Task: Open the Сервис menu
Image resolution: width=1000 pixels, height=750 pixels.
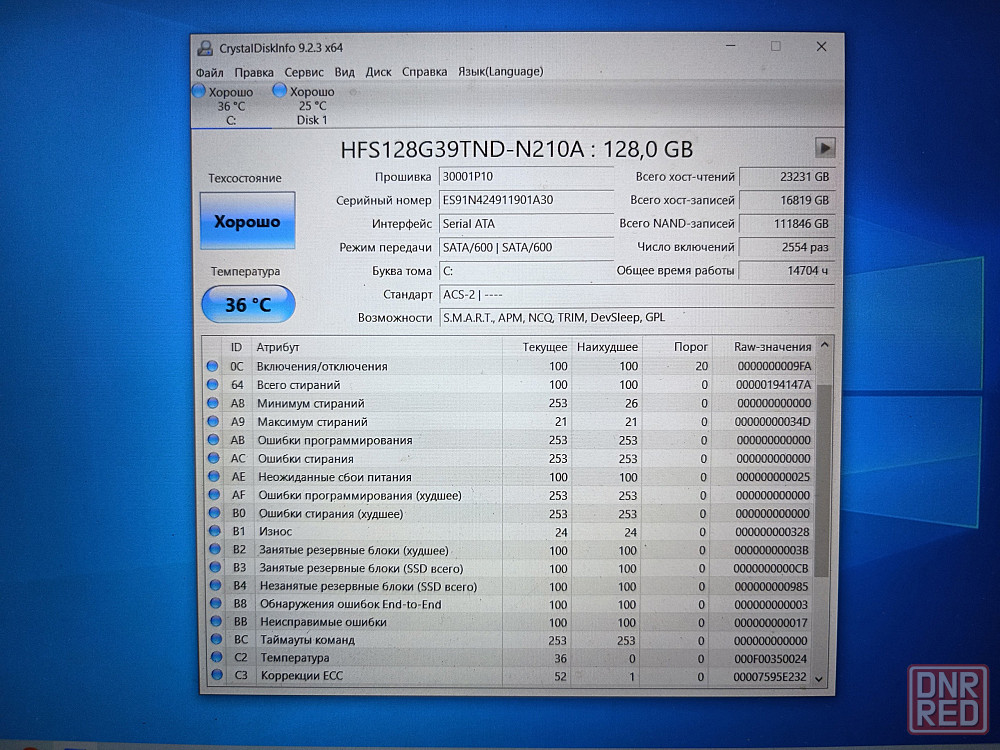Action: click(x=304, y=72)
